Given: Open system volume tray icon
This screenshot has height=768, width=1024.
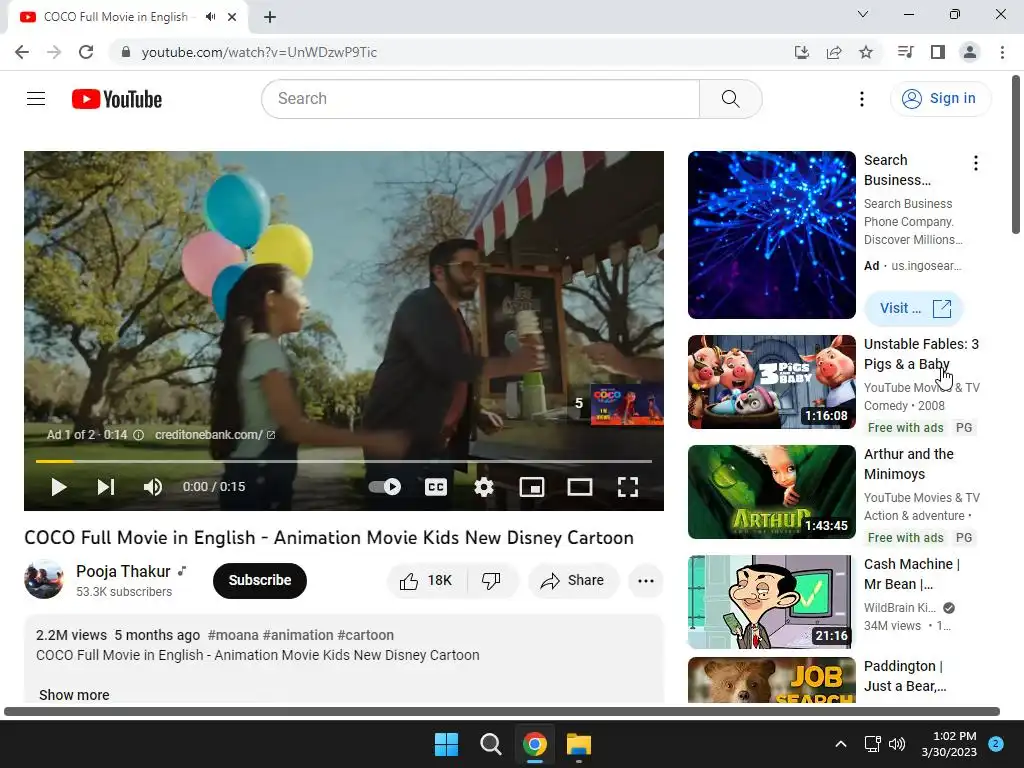Looking at the screenshot, I should tap(897, 744).
